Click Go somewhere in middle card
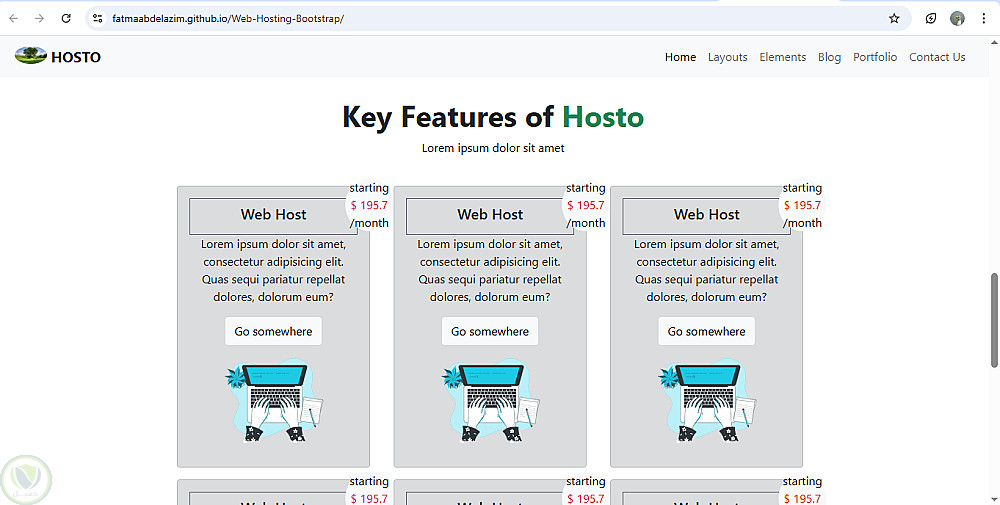1000x505 pixels. tap(490, 332)
